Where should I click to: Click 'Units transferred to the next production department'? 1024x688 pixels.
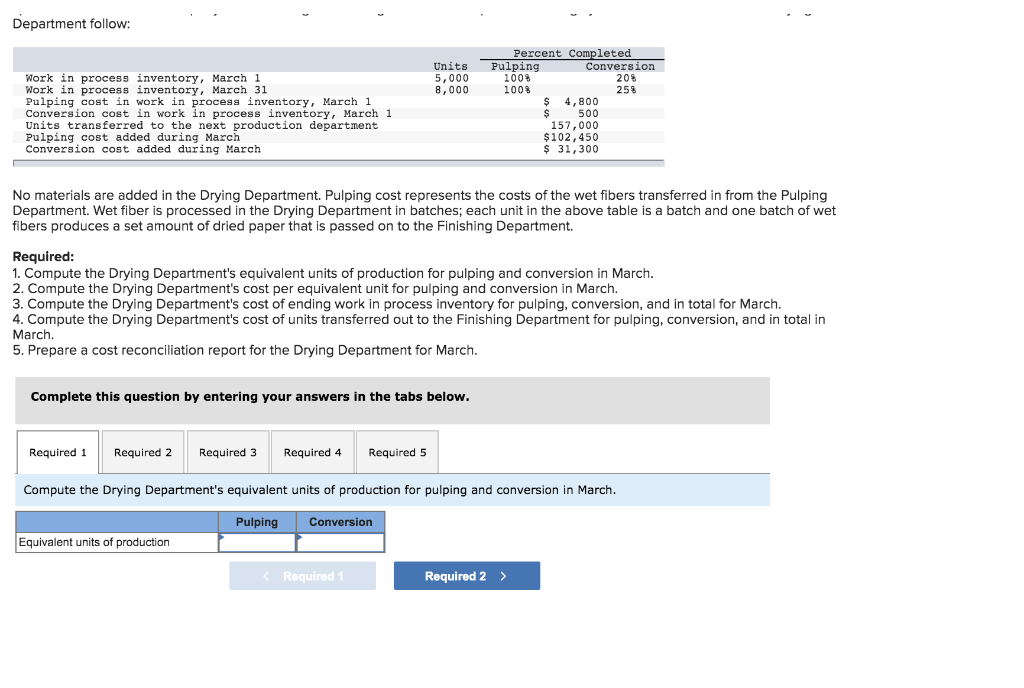point(202,125)
